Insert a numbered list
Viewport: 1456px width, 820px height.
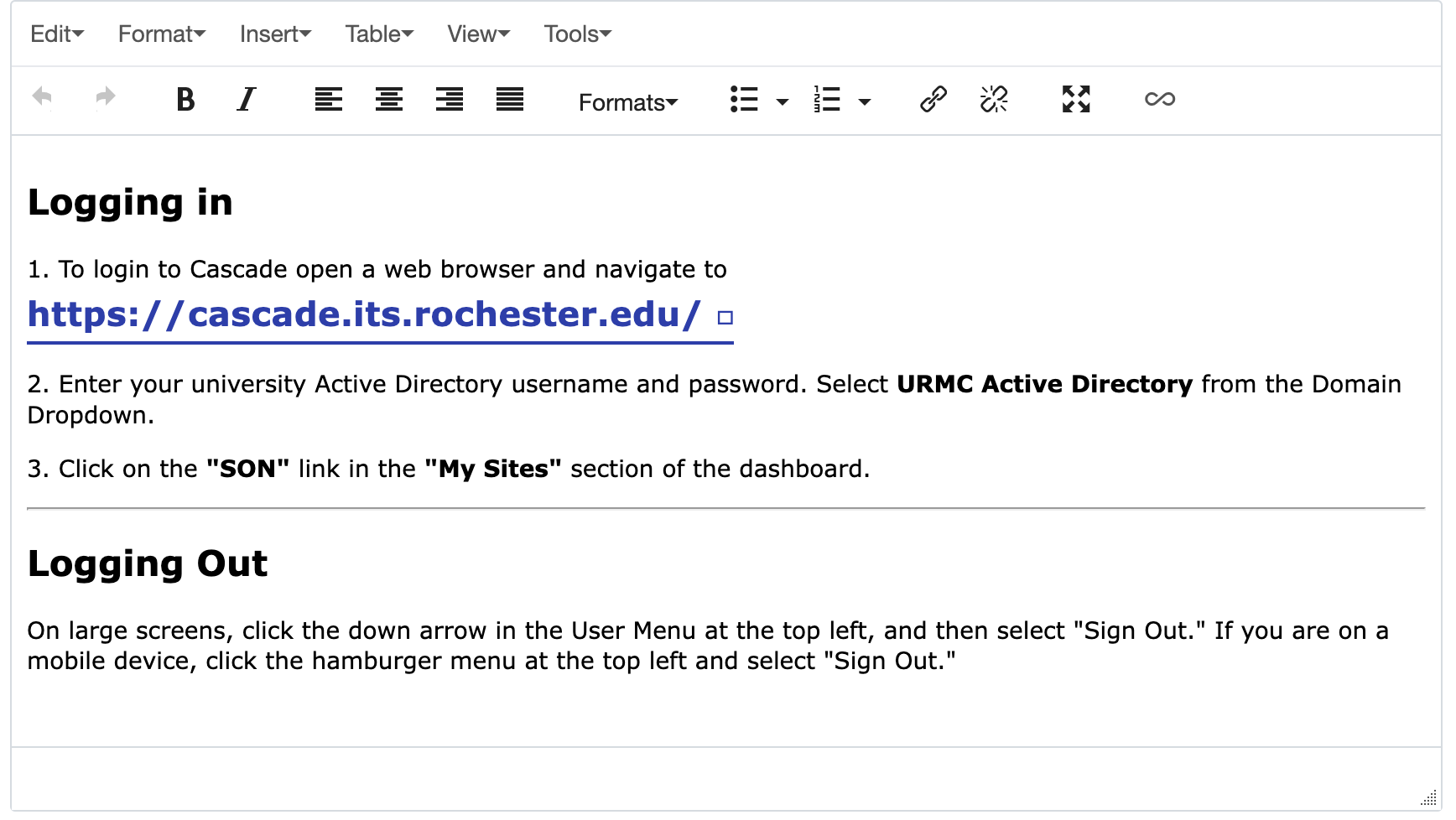826,99
